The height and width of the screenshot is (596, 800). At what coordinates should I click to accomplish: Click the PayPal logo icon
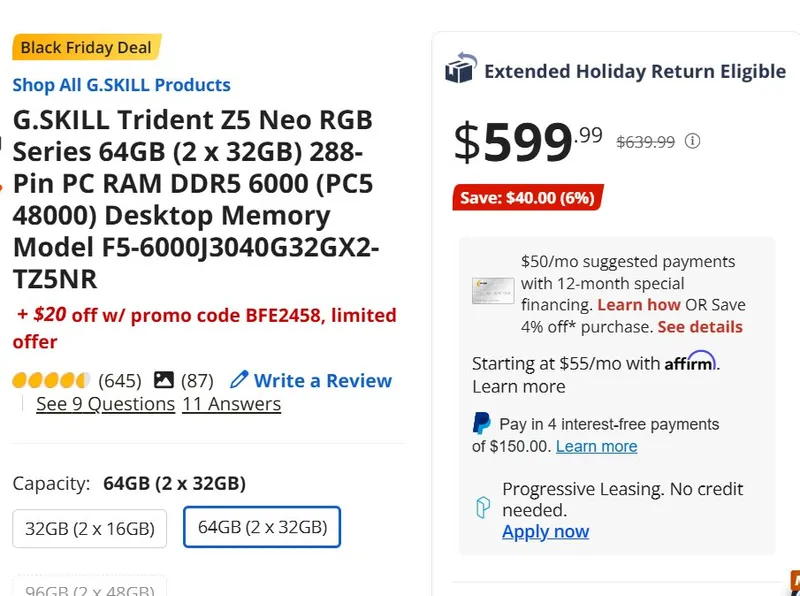pos(482,423)
